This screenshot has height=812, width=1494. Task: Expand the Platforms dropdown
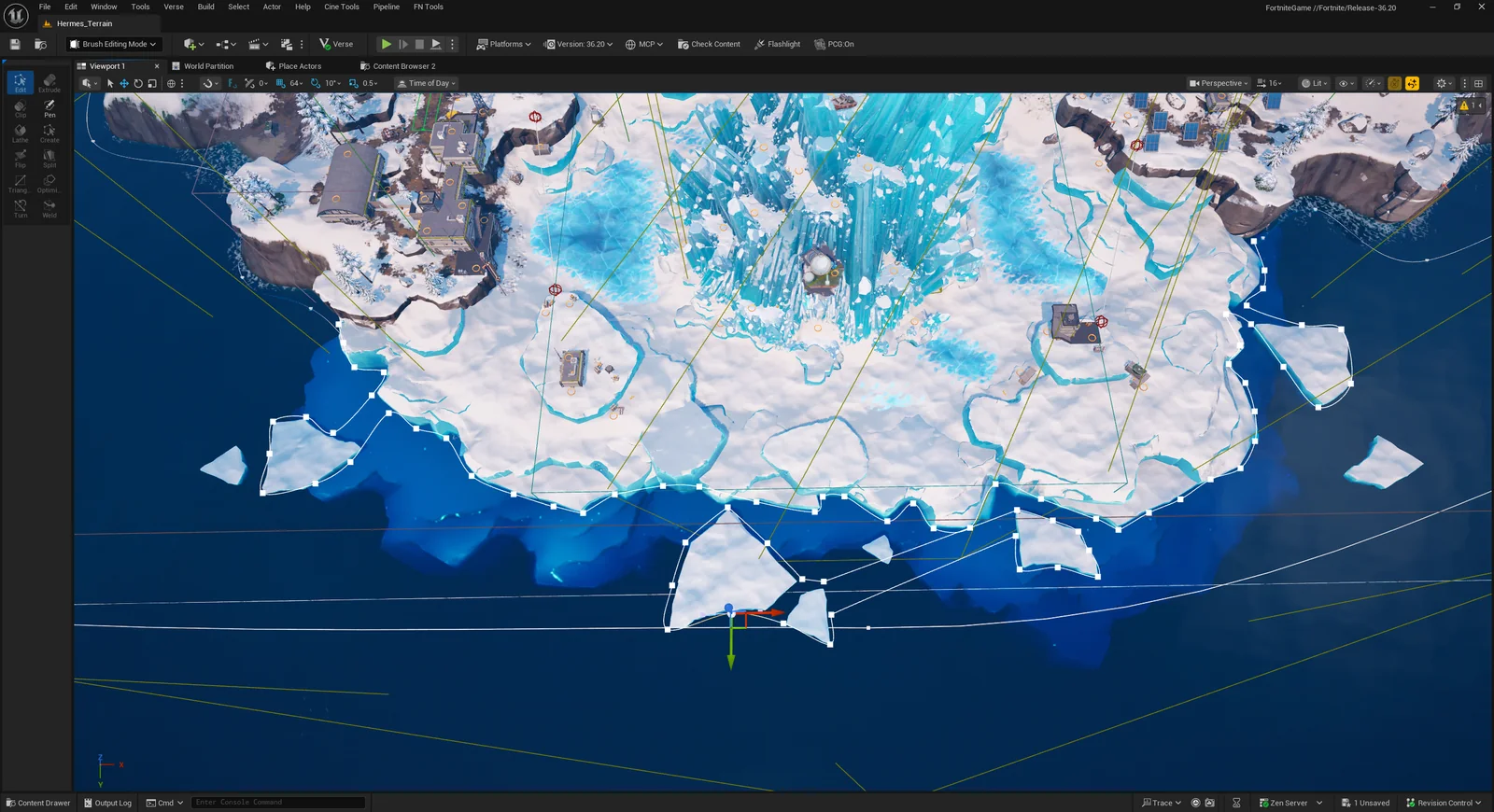503,44
